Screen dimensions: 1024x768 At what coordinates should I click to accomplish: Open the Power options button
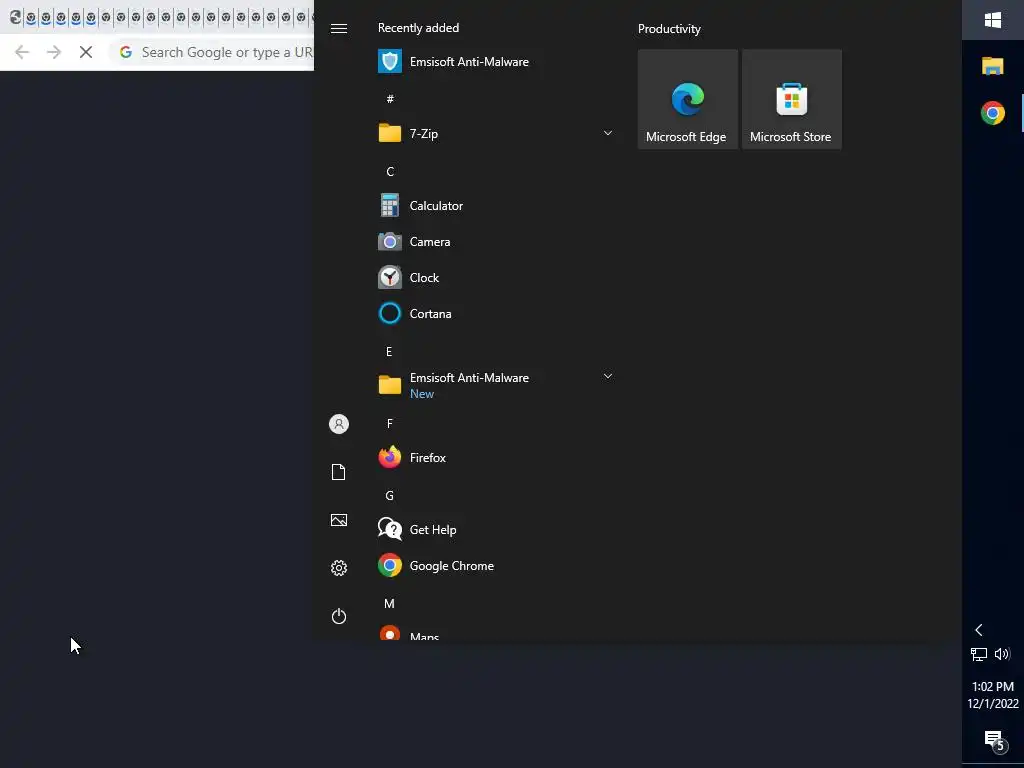[338, 616]
